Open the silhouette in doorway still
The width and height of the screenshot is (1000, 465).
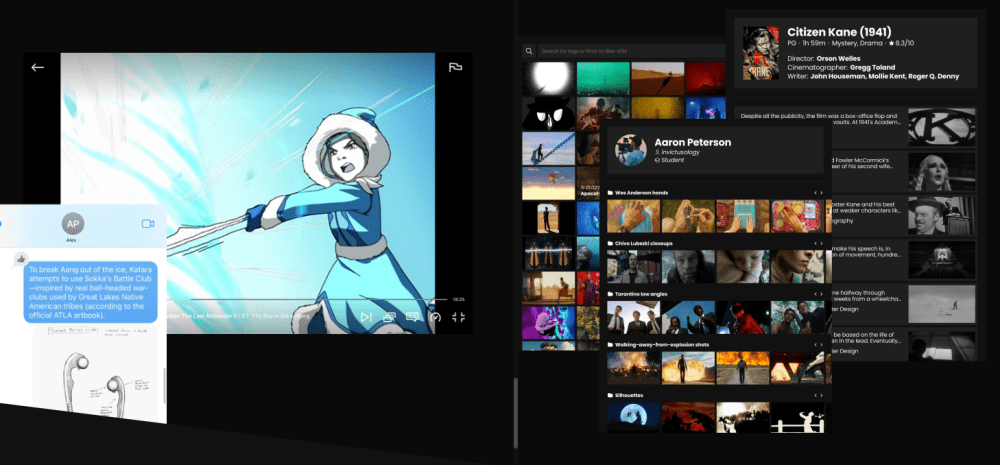pos(548,218)
